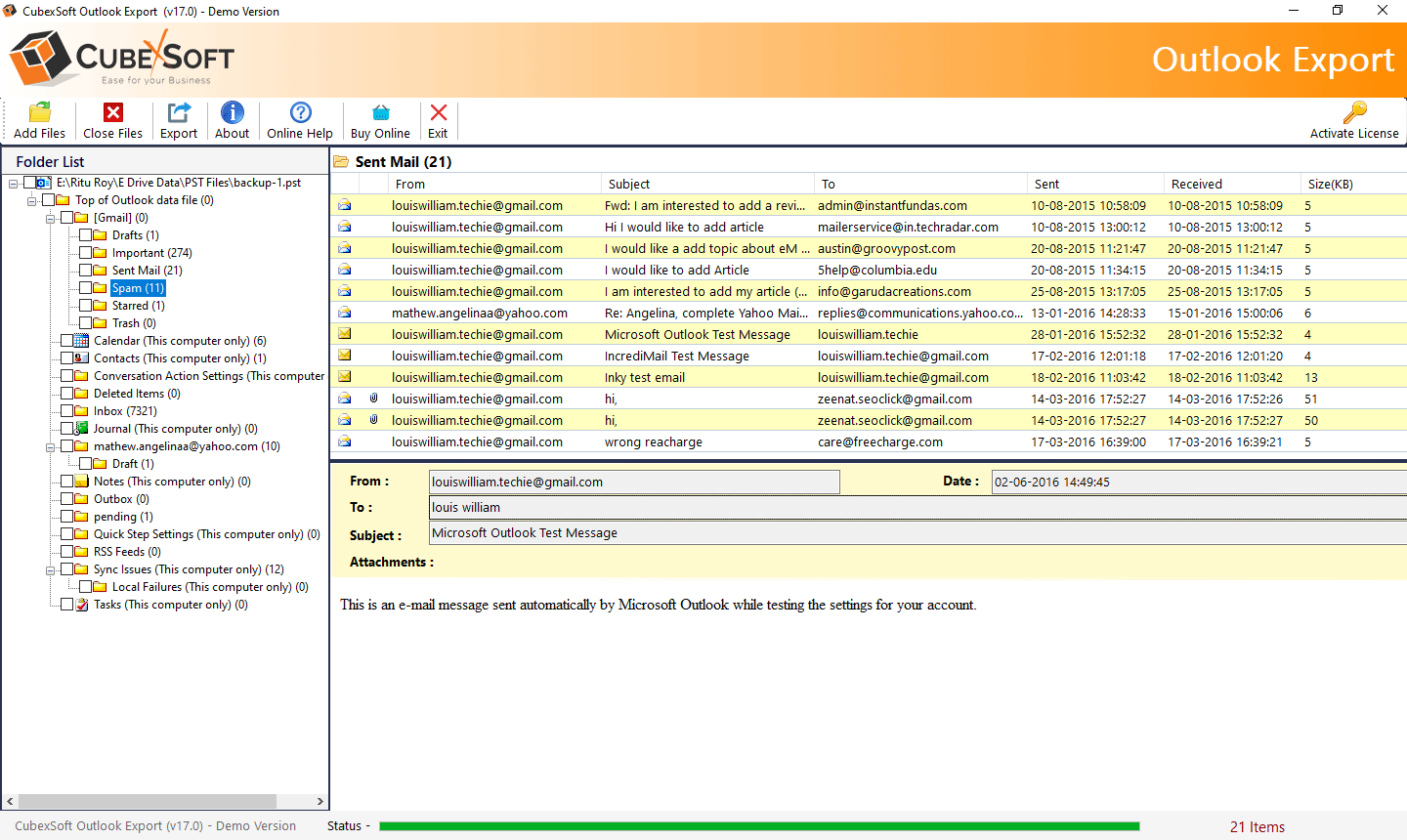Check the Spam (11) folder checkbox
The image size is (1407, 840).
click(x=85, y=288)
